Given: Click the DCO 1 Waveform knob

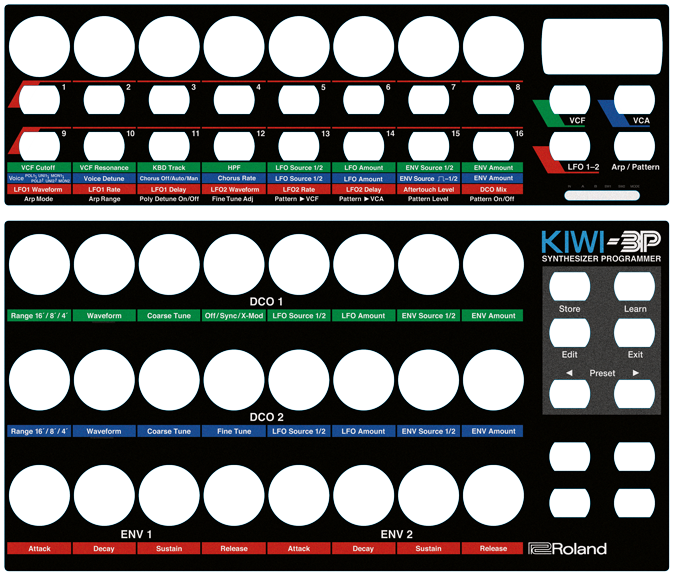Looking at the screenshot, I should click(104, 264).
